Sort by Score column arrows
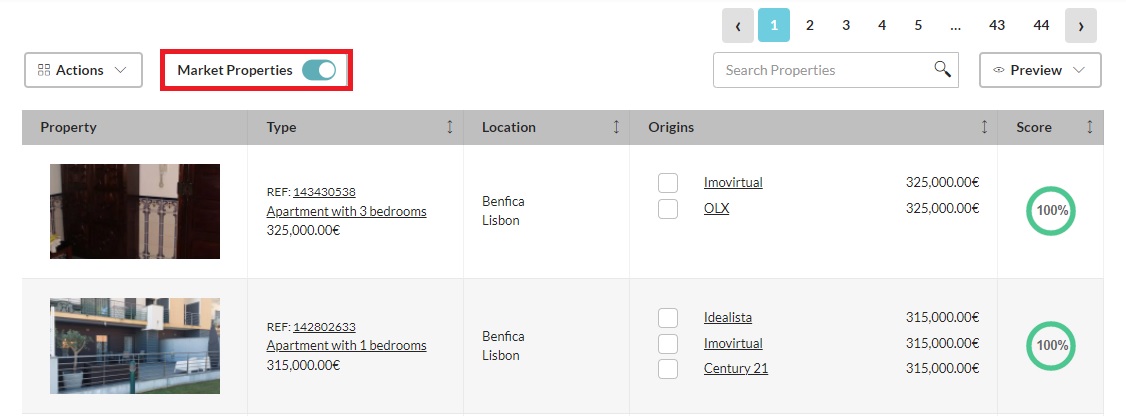 [x=1089, y=127]
